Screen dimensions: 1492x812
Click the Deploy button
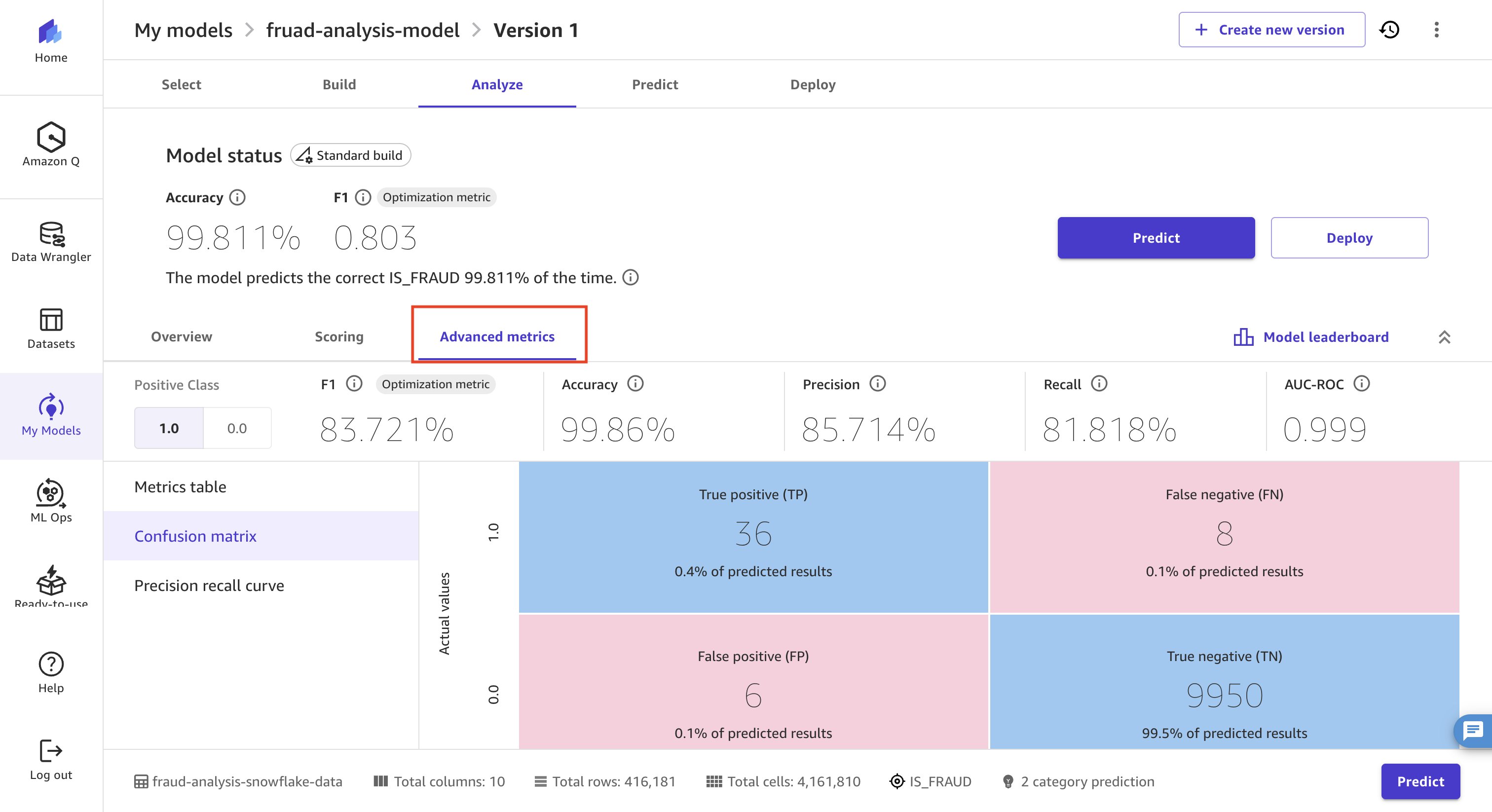[x=1349, y=237]
